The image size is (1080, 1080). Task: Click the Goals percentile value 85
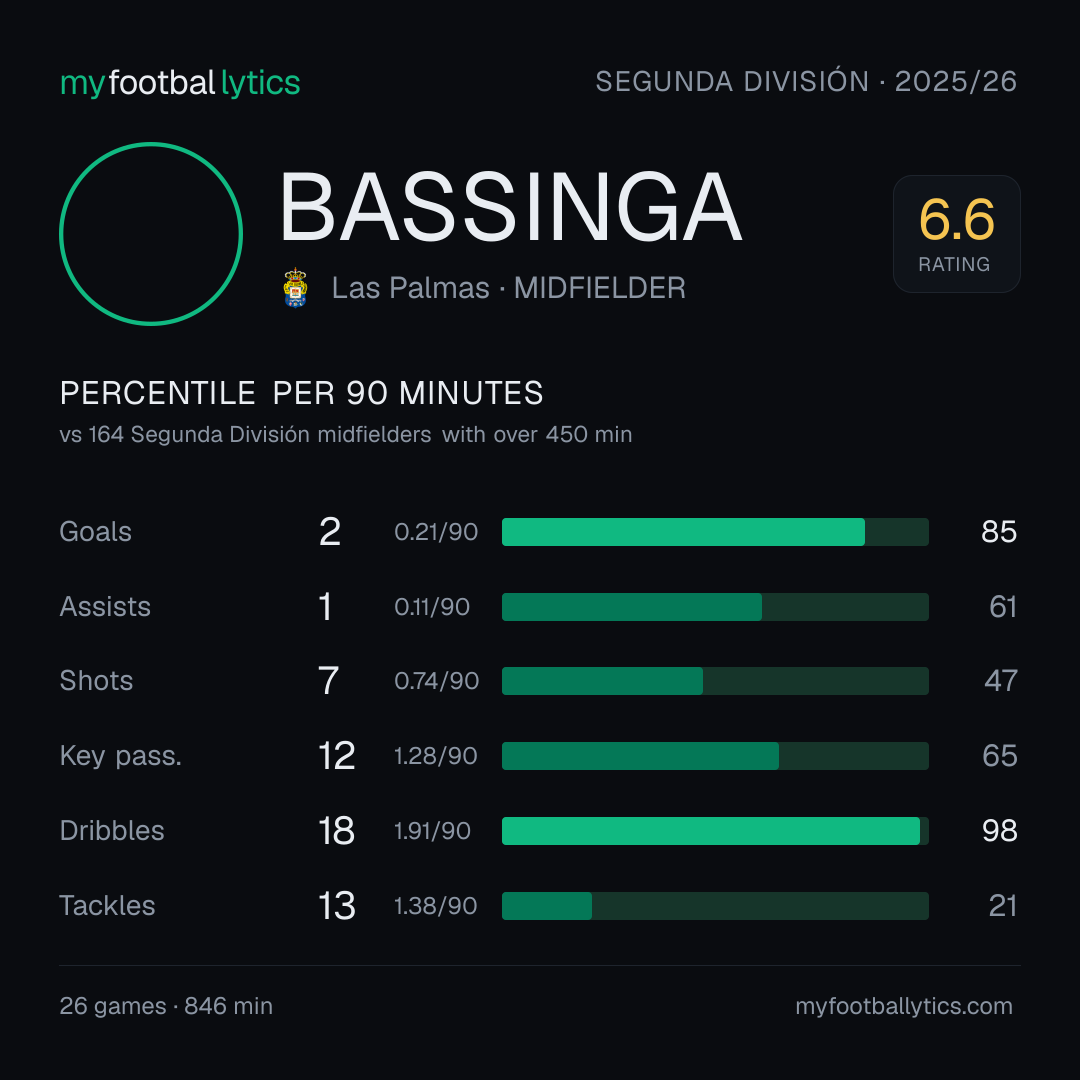[999, 532]
